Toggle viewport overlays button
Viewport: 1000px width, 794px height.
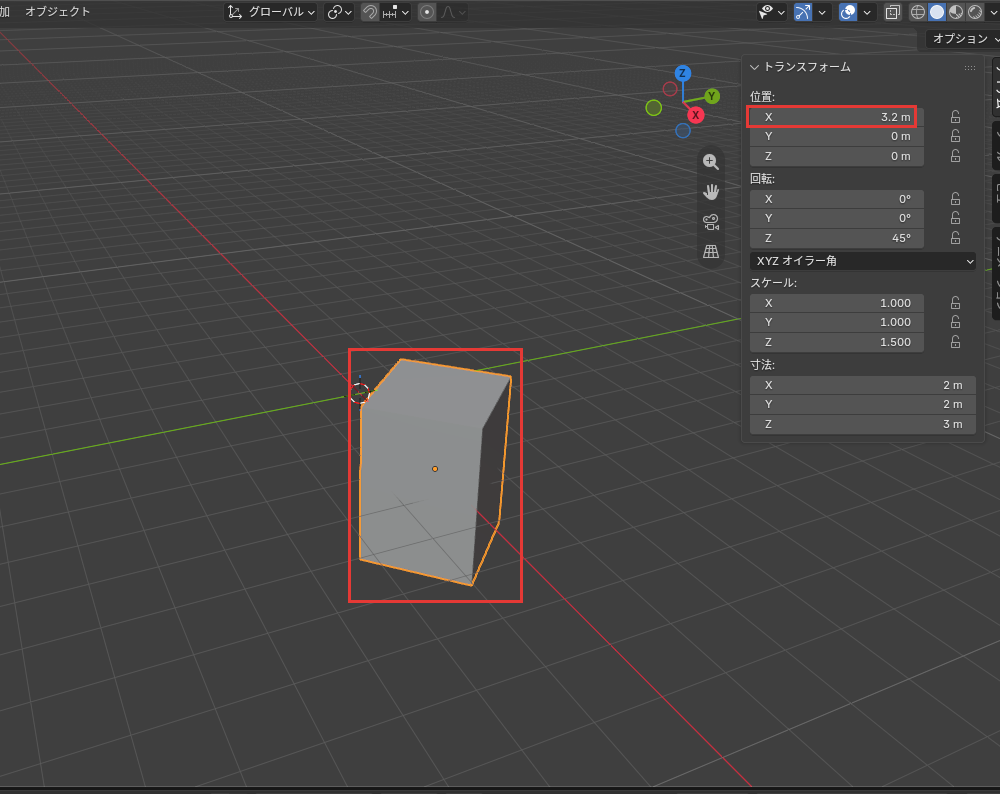[x=848, y=12]
